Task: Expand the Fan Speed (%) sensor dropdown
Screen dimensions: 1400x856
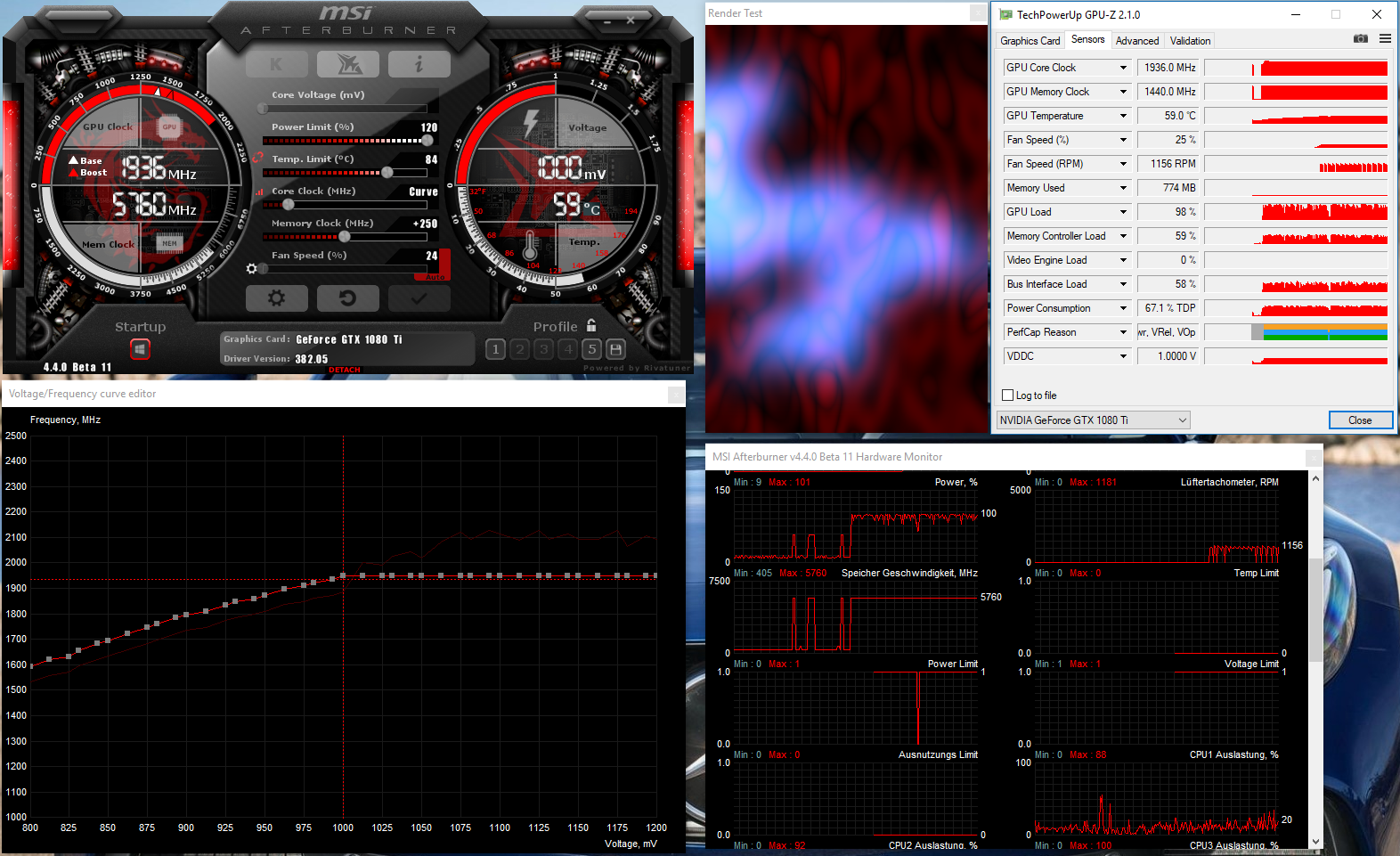Action: (x=1123, y=140)
